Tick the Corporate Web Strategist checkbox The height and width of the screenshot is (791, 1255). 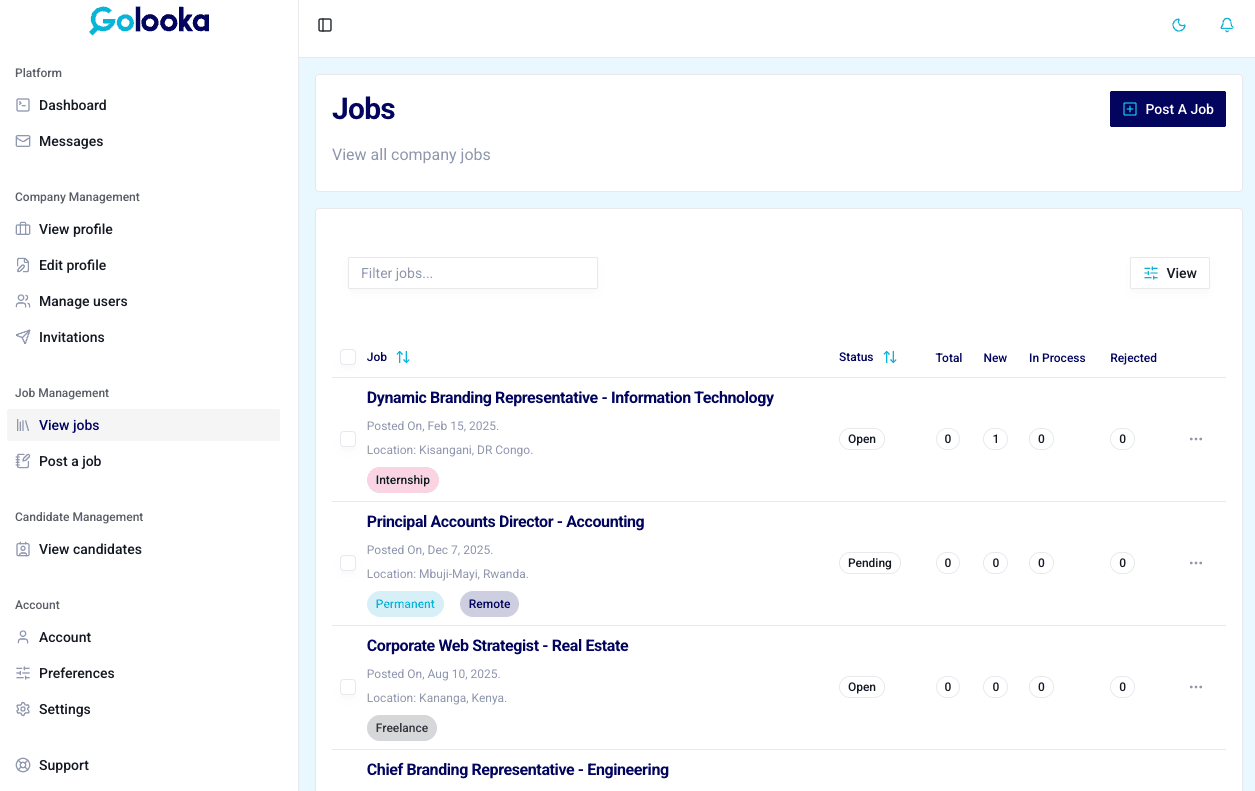click(x=348, y=687)
